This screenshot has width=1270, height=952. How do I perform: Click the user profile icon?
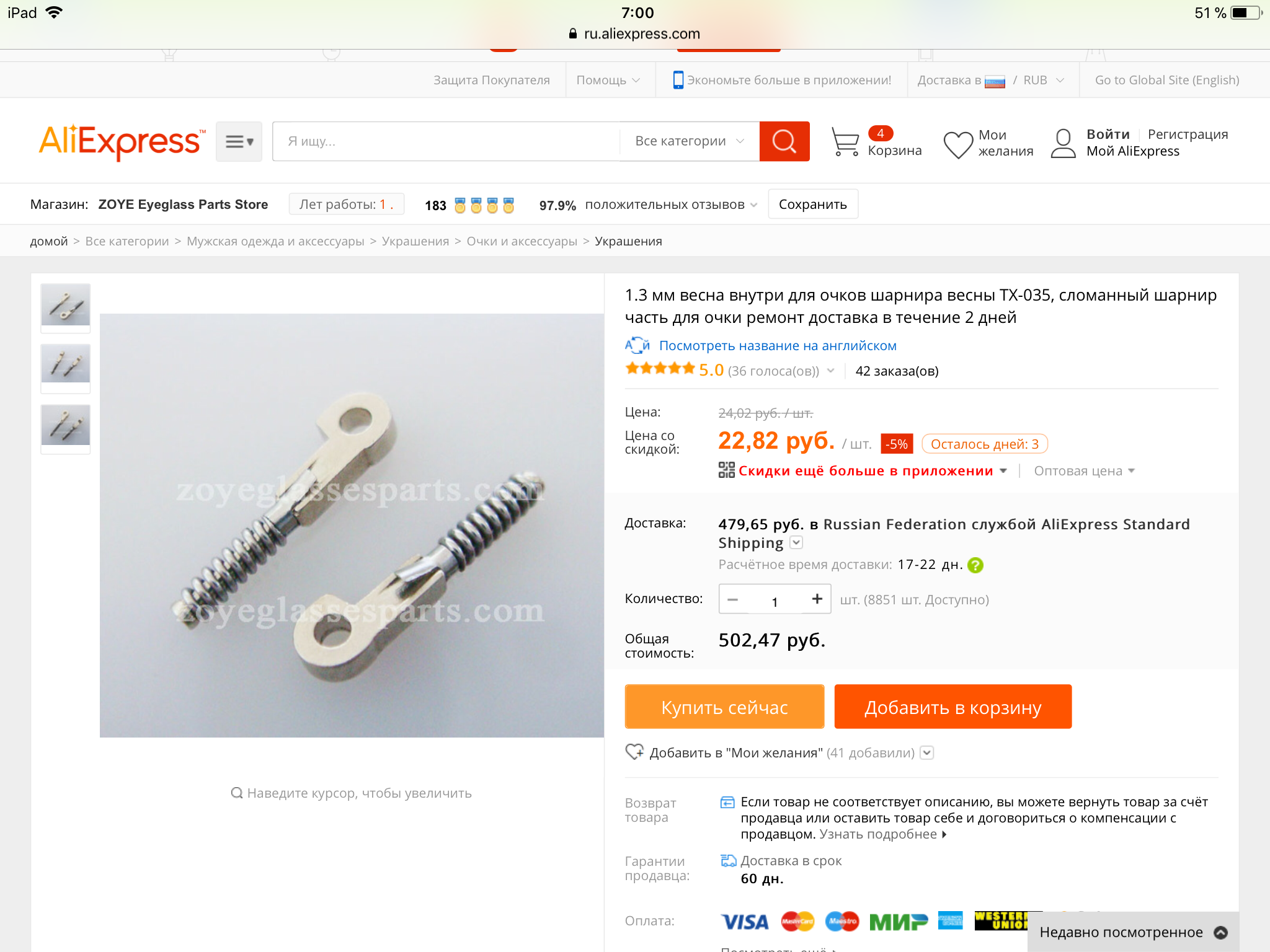tap(1063, 143)
